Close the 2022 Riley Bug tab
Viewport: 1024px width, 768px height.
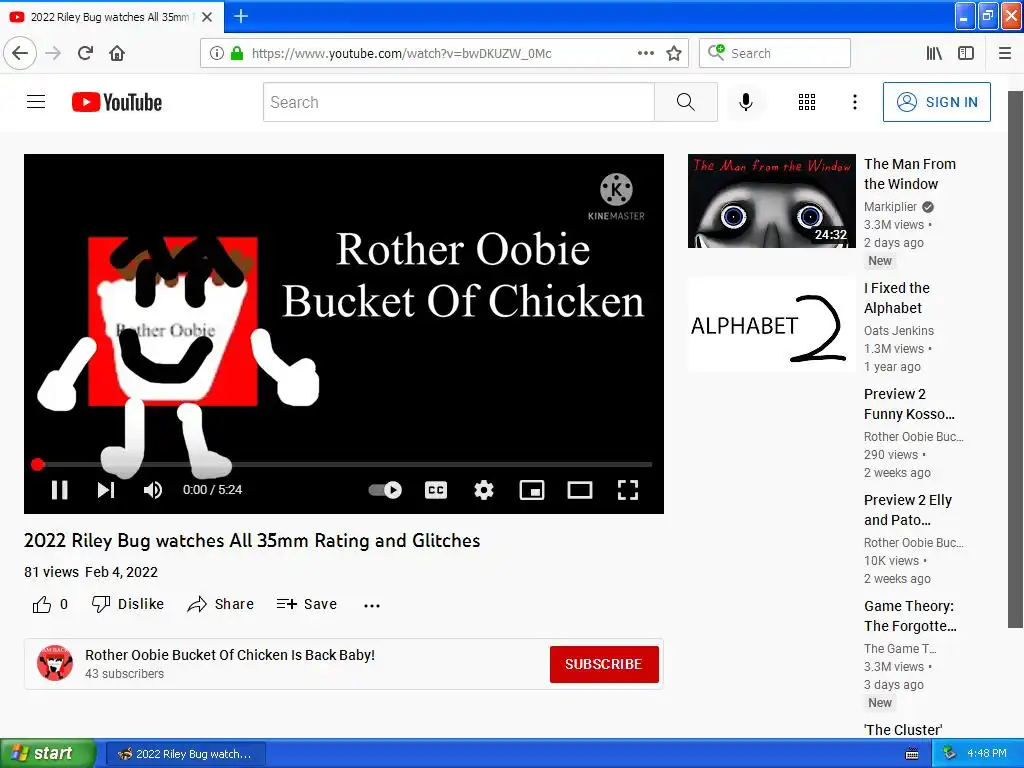[207, 17]
